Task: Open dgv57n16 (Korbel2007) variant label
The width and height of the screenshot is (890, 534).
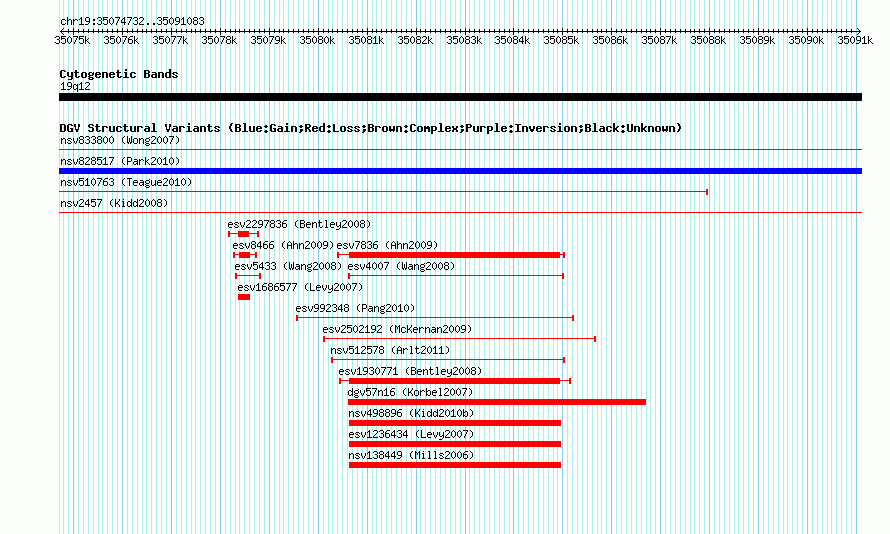Action: (x=410, y=392)
